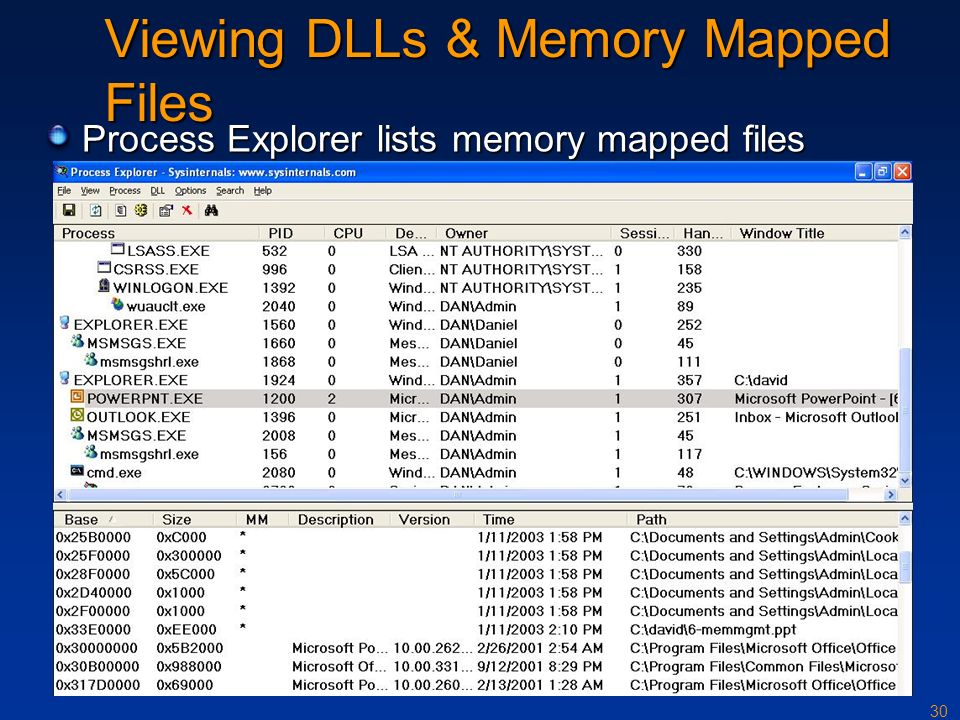960x720 pixels.
Task: Select DLL row with base 0x317D0000
Action: tap(476, 685)
